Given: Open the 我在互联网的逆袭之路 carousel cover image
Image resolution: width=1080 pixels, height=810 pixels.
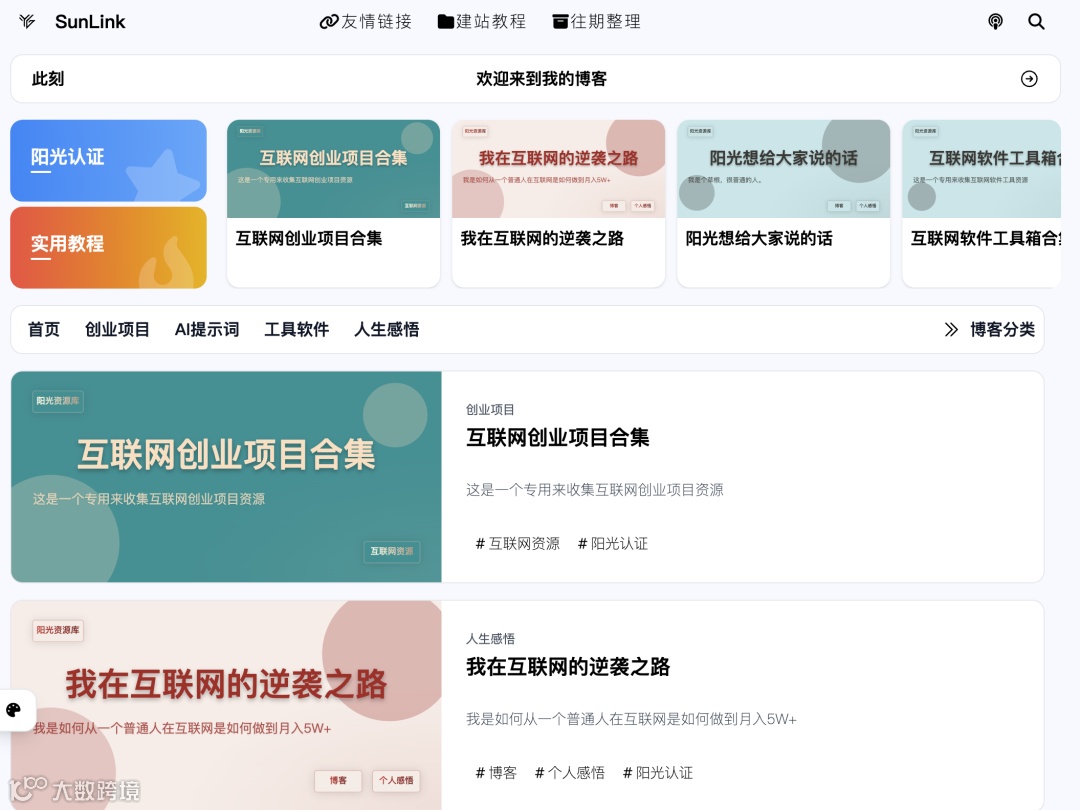Looking at the screenshot, I should (559, 169).
